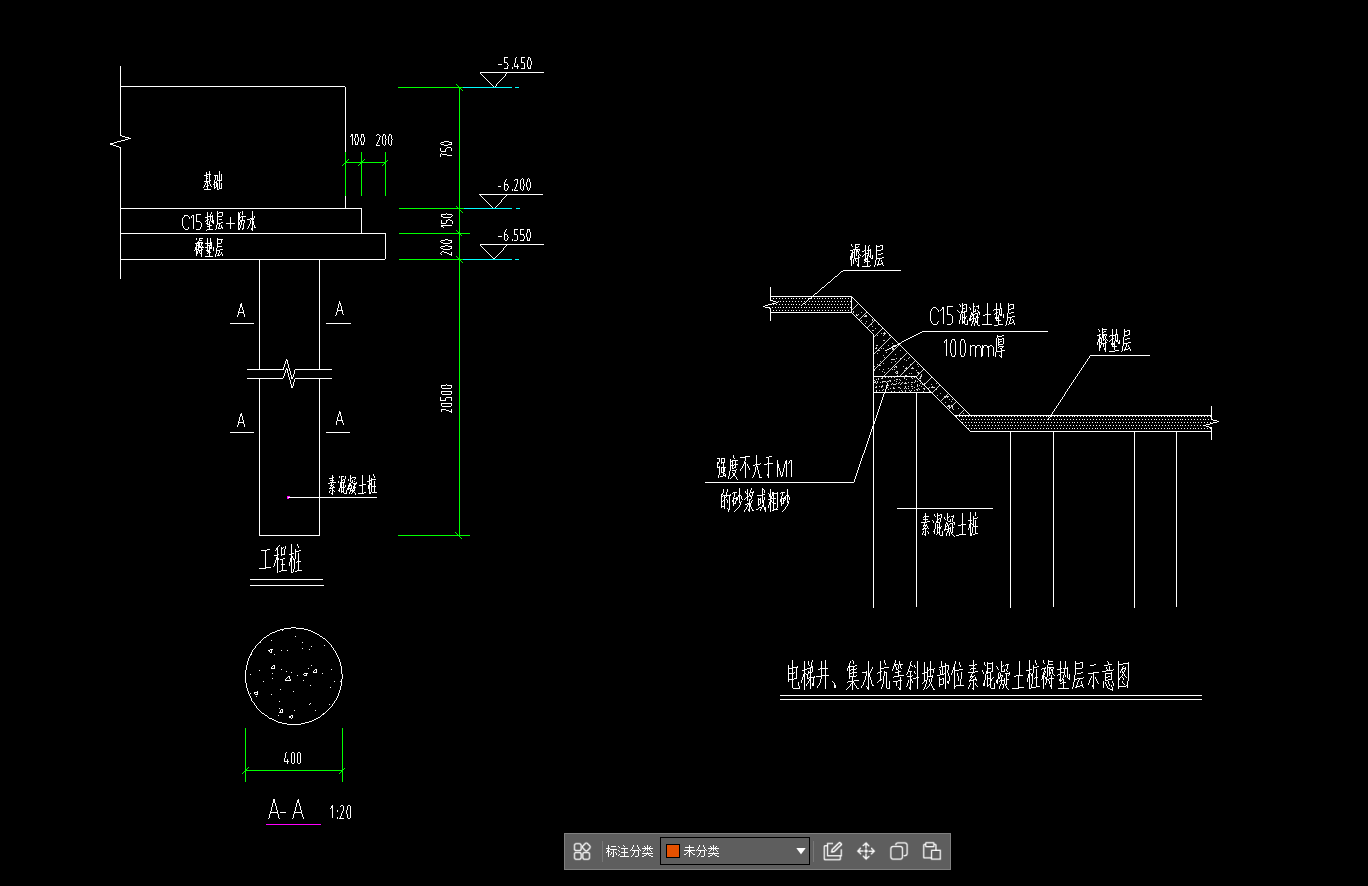Click the orange color swatch beside 未分类
Viewport: 1368px width, 886px height.
coord(673,852)
